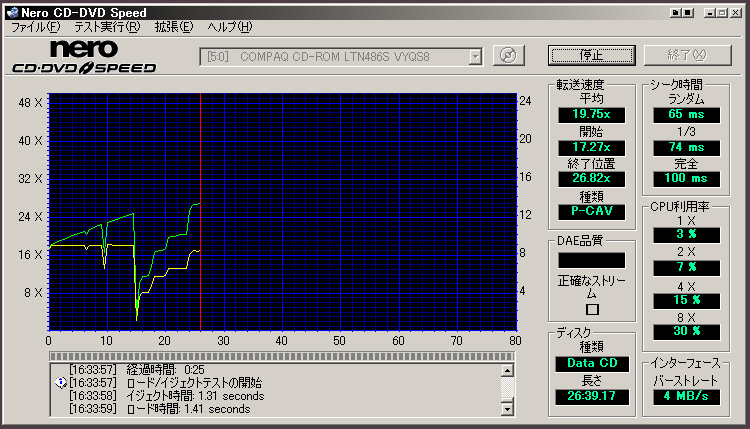Viewport: 750px width, 429px height.
Task: Open the ファイル(F) menu
Action: pos(34,27)
